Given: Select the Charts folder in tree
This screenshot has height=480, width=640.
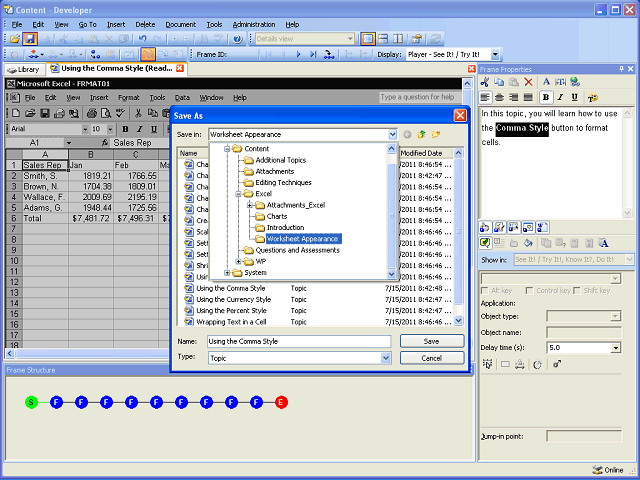Looking at the screenshot, I should coord(277,216).
